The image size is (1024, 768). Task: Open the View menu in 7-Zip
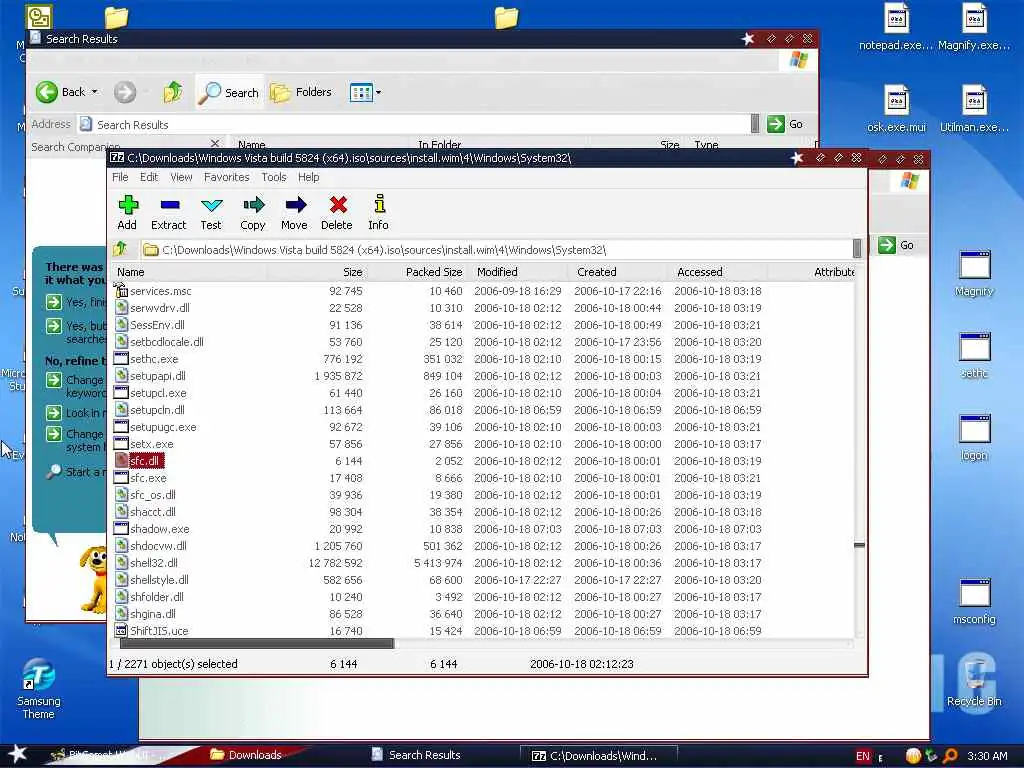click(x=181, y=177)
